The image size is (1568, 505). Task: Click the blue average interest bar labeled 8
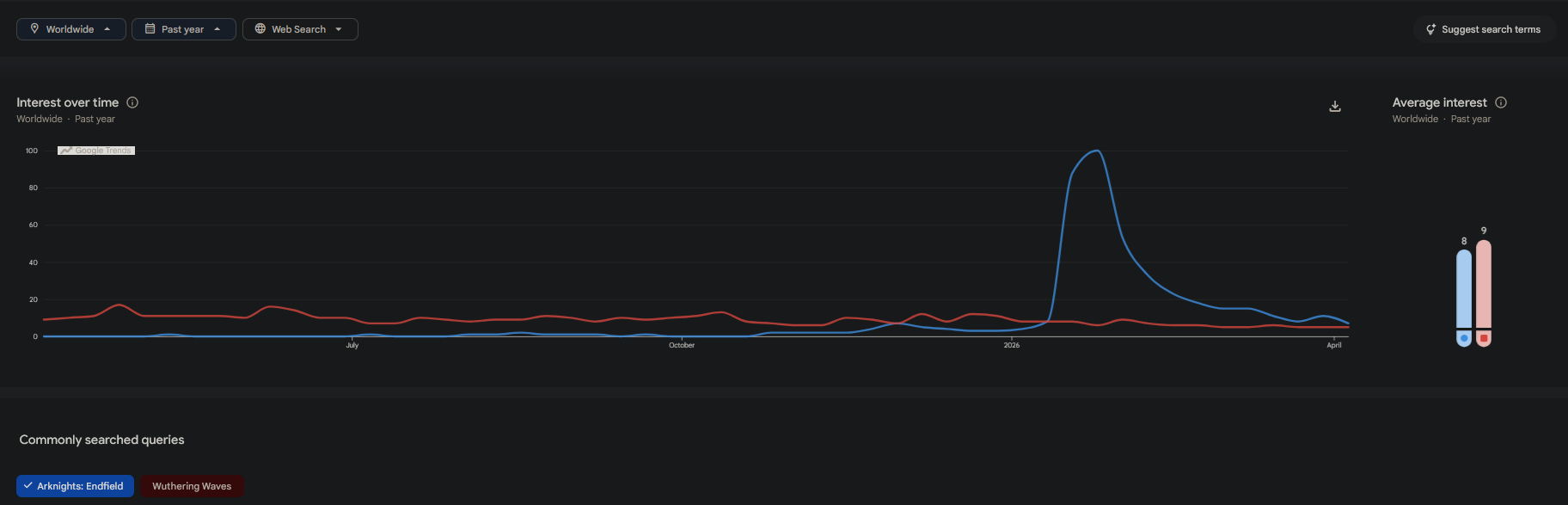tap(1464, 289)
